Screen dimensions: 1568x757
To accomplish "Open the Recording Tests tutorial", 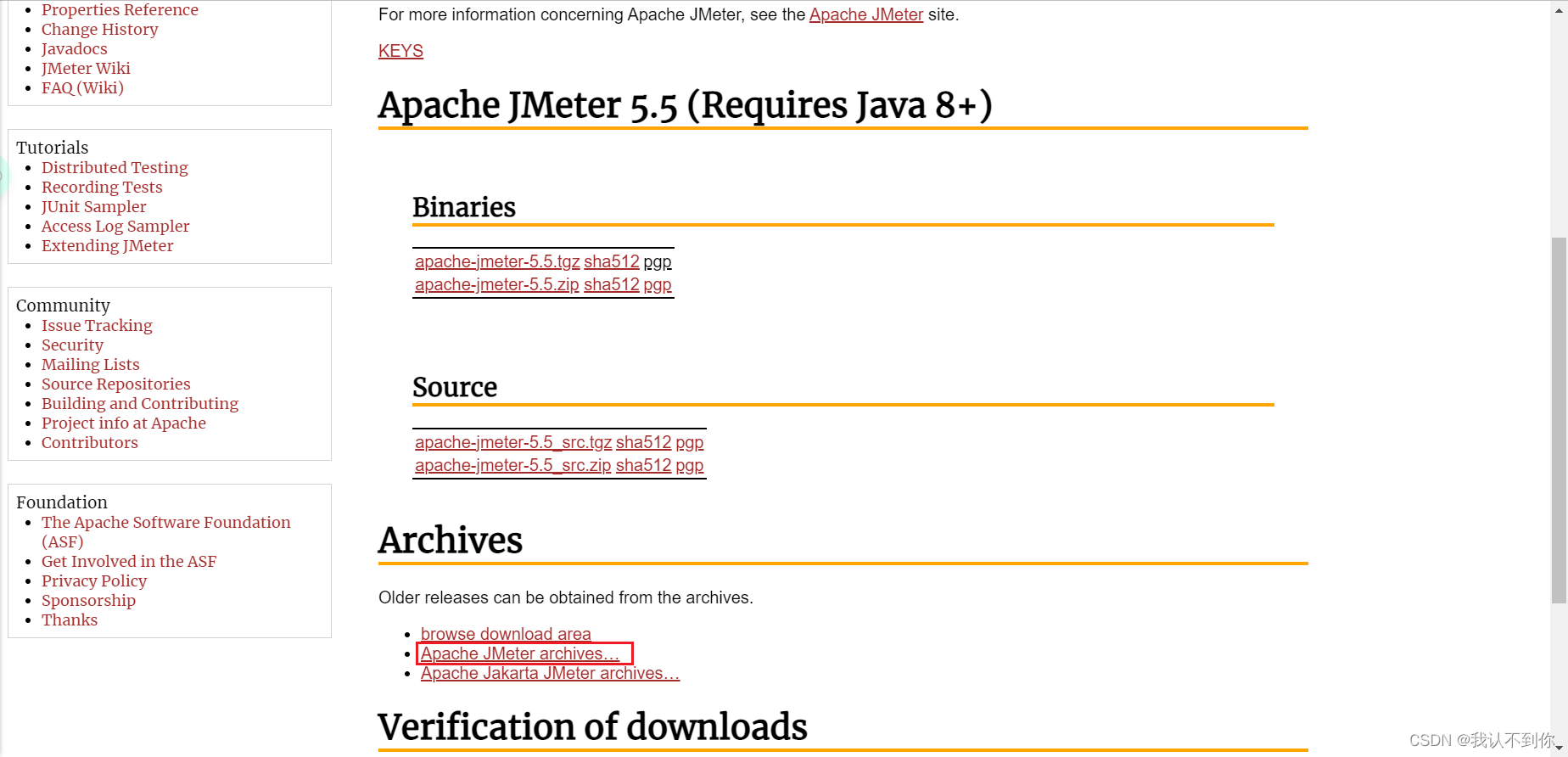I will click(102, 187).
